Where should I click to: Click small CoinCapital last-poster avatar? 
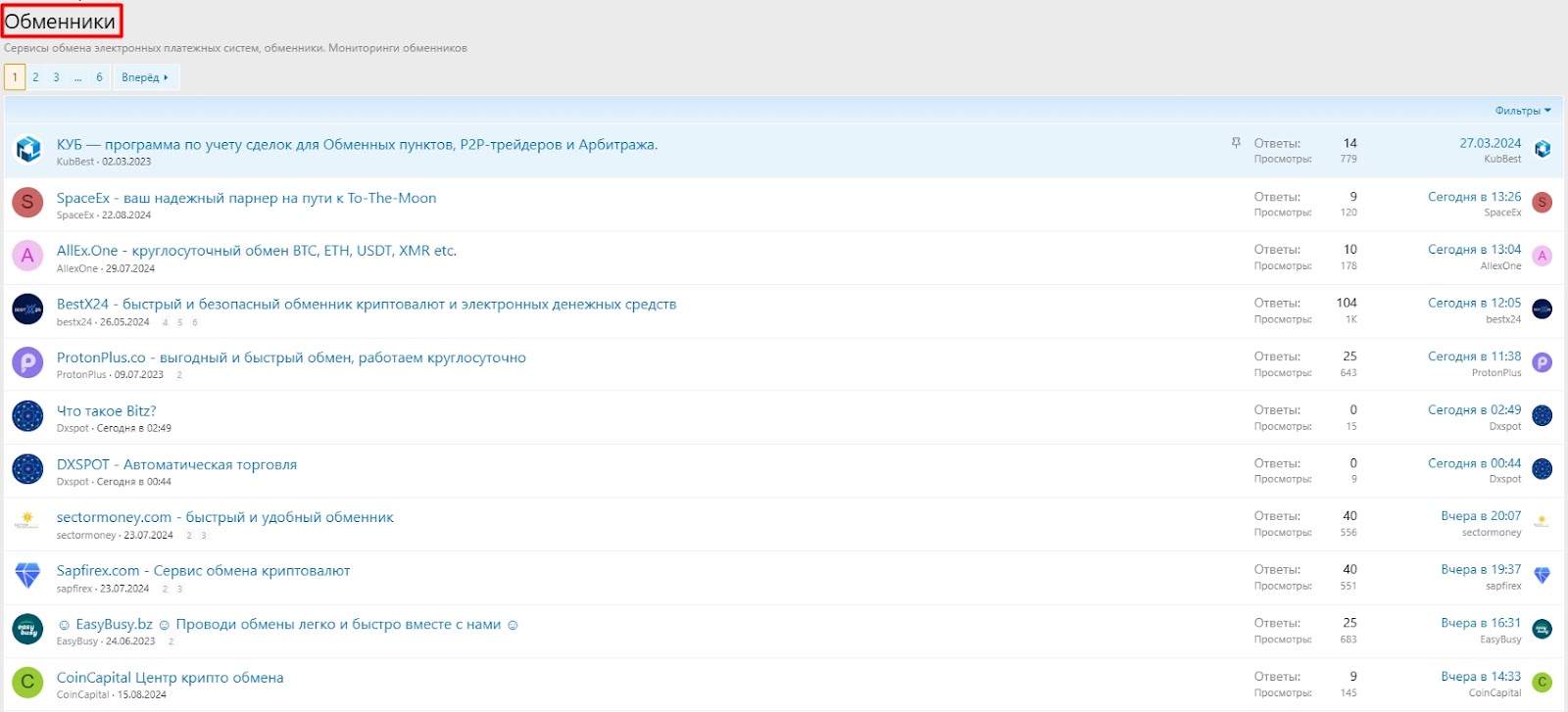1543,683
